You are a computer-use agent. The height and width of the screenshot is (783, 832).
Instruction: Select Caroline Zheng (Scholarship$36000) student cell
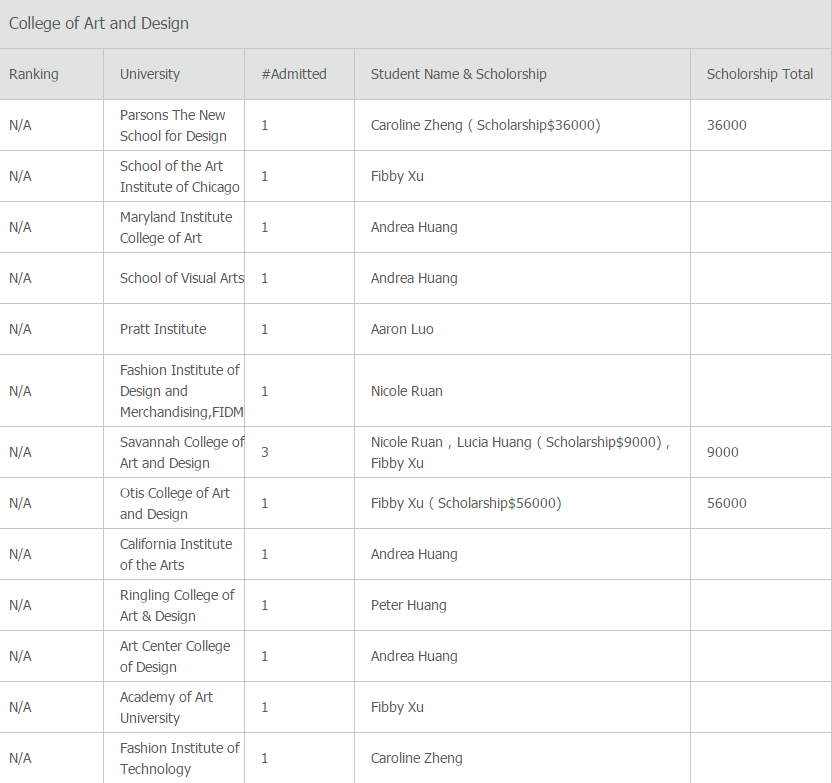[x=486, y=125]
